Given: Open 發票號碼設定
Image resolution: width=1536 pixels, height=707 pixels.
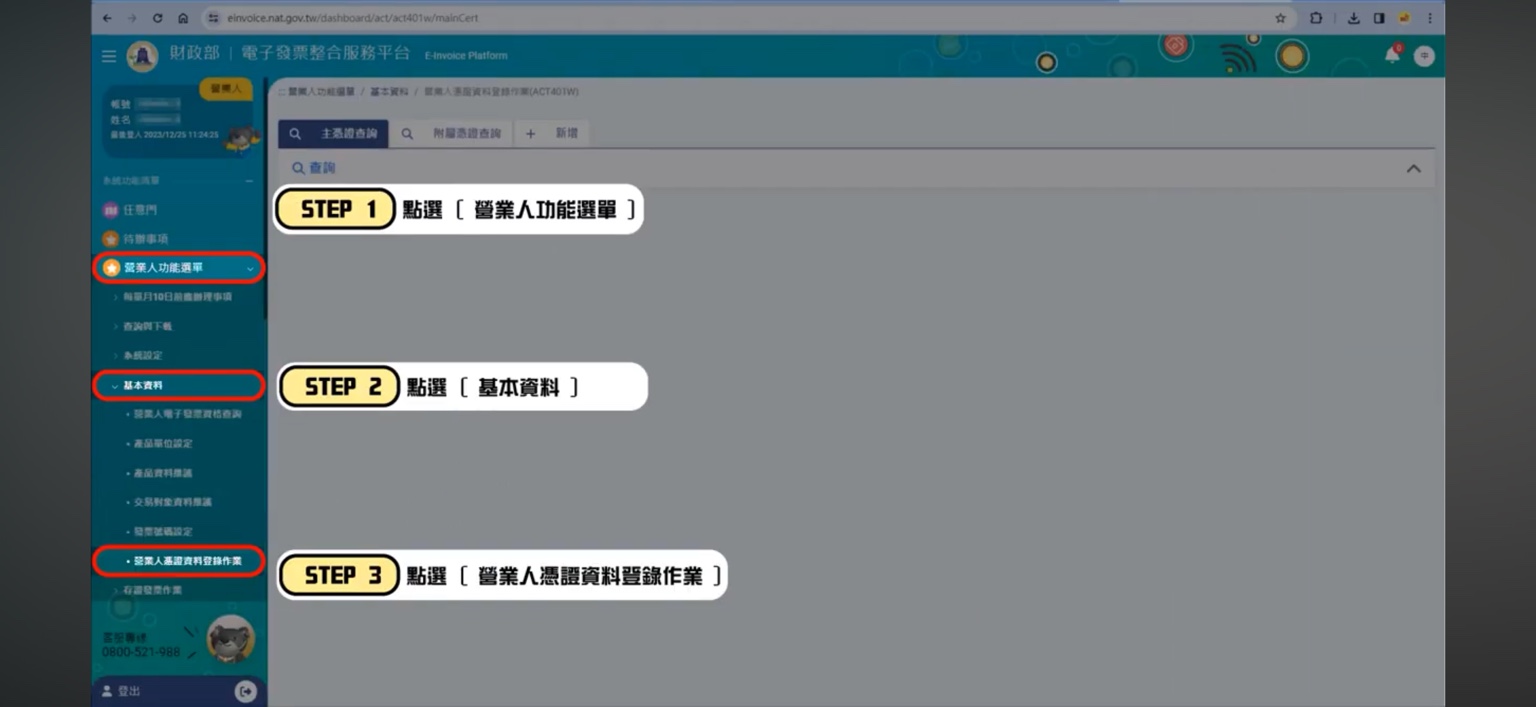Looking at the screenshot, I should (162, 531).
